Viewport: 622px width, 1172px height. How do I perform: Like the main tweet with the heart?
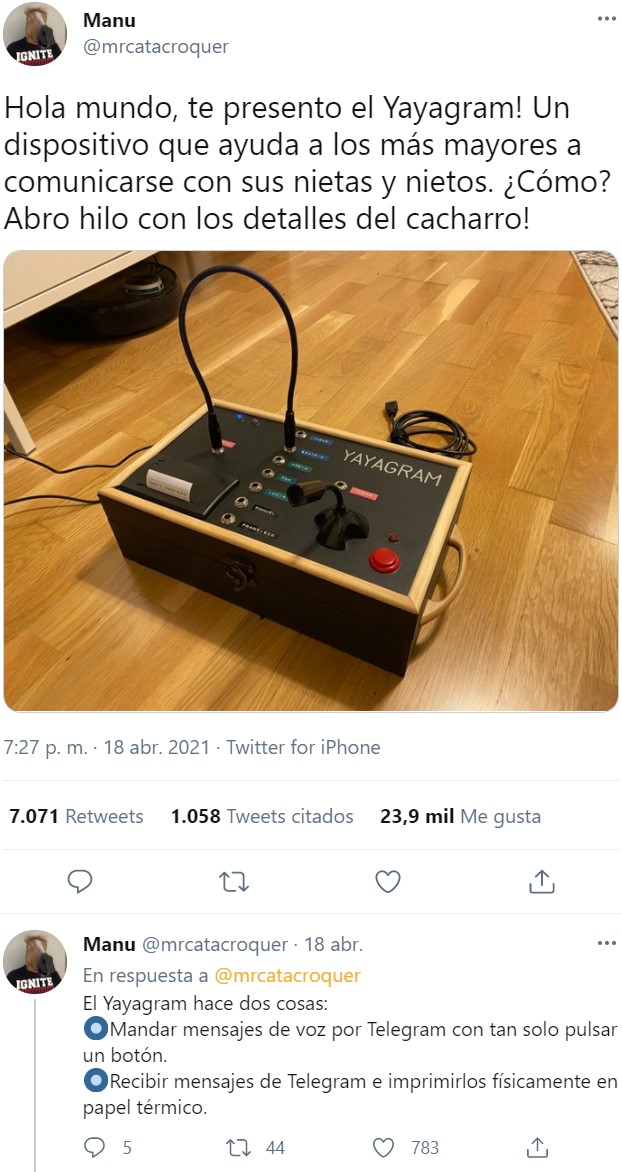pyautogui.click(x=388, y=882)
